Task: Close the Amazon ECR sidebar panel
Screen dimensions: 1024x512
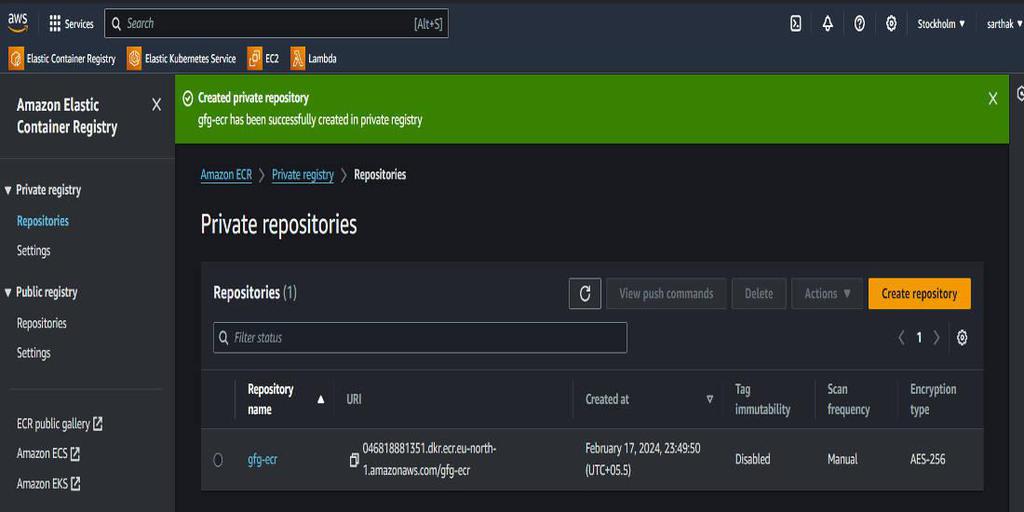Action: (156, 104)
